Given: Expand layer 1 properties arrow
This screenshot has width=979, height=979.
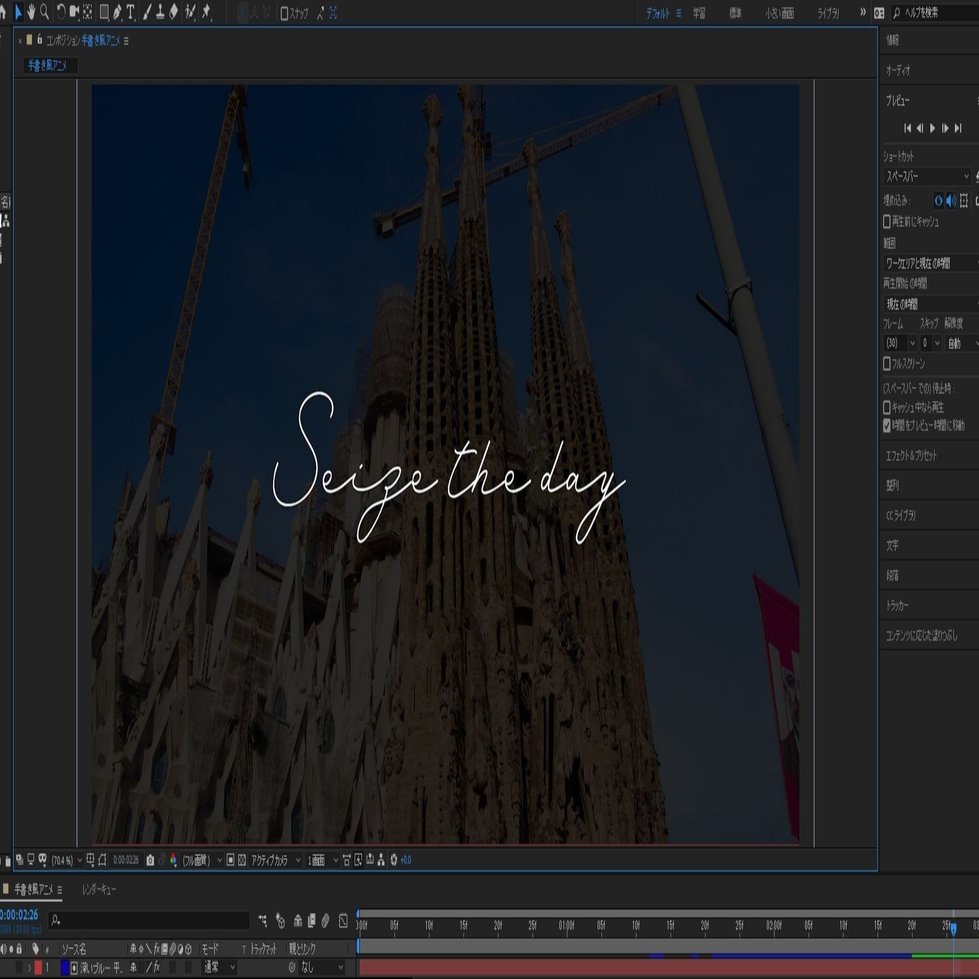Looking at the screenshot, I should pyautogui.click(x=29, y=967).
